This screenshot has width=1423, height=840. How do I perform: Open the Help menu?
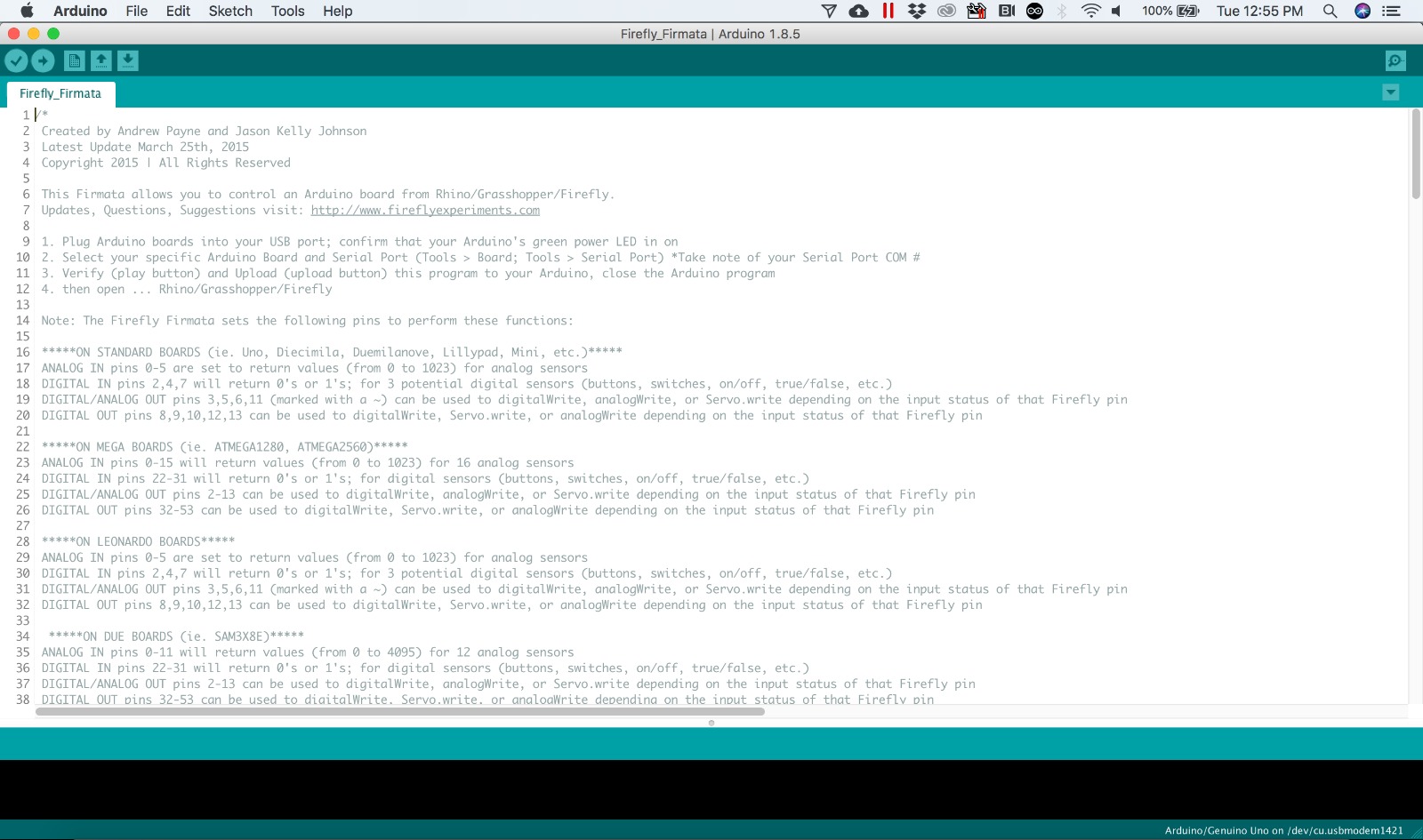point(337,11)
